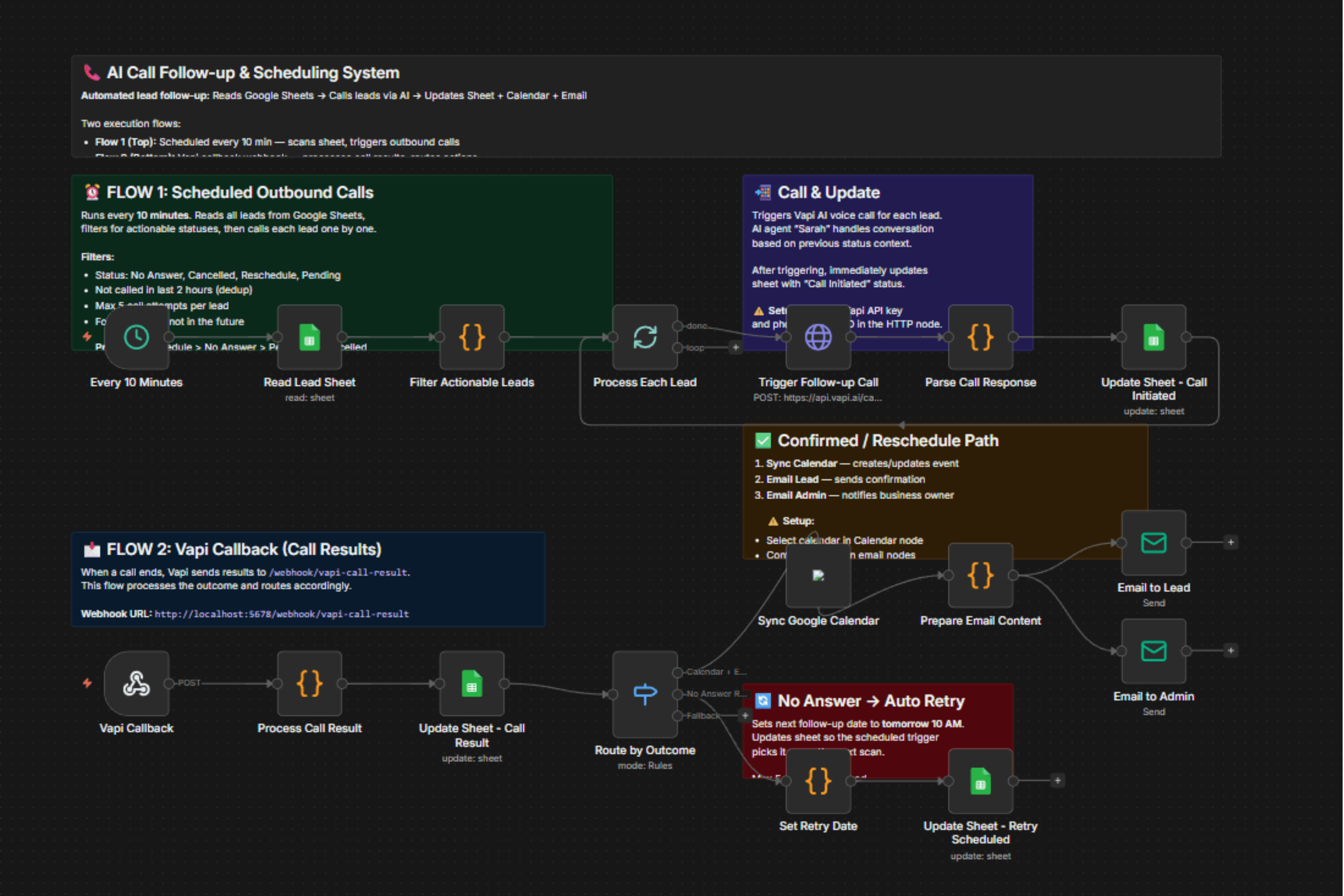Viewport: 1344px width, 896px height.
Task: Select the Process Each Lead loop node
Action: click(645, 337)
